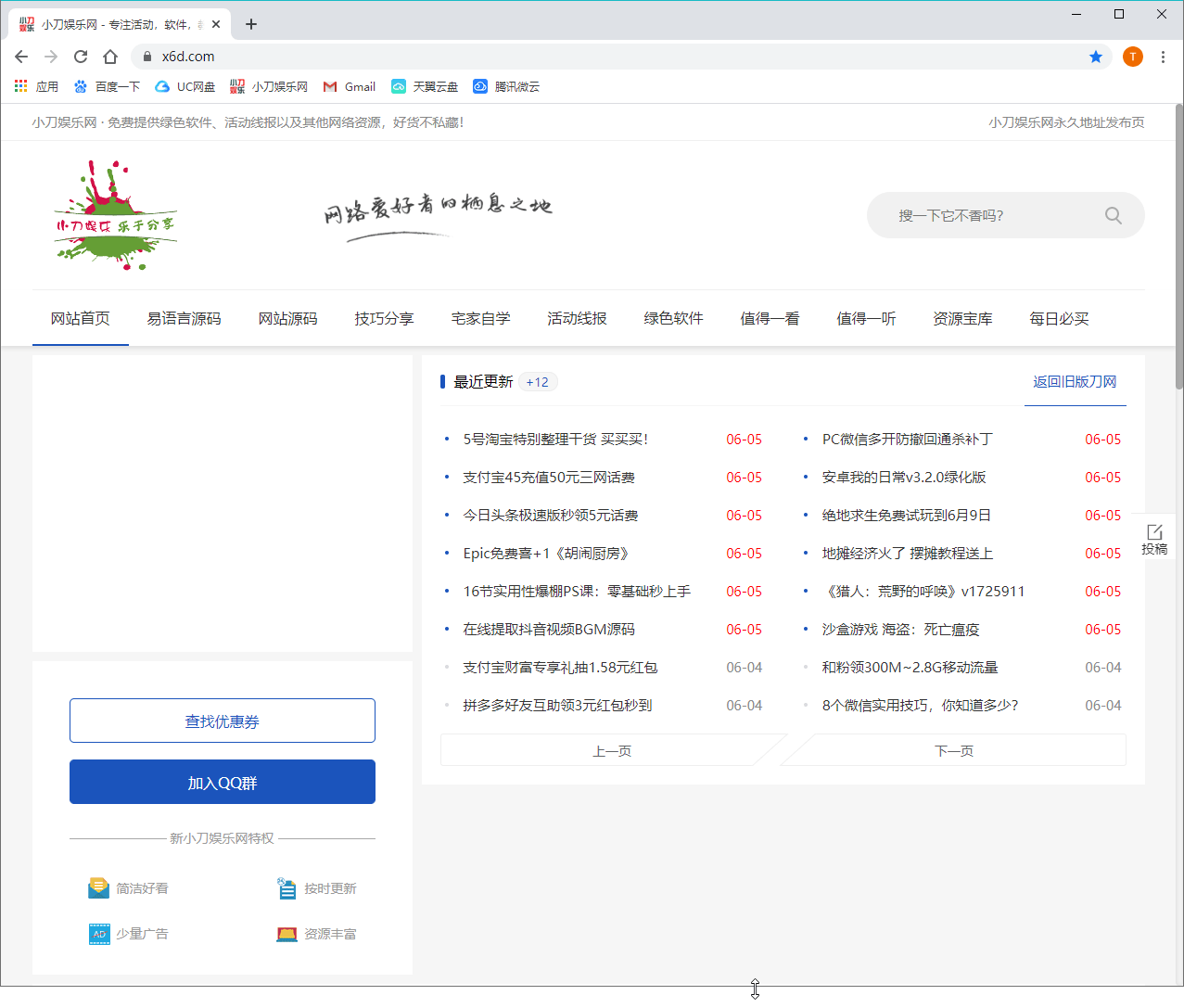This screenshot has width=1184, height=1008.
Task: Click the 返回旧版刀网 link
Action: pos(1075,381)
